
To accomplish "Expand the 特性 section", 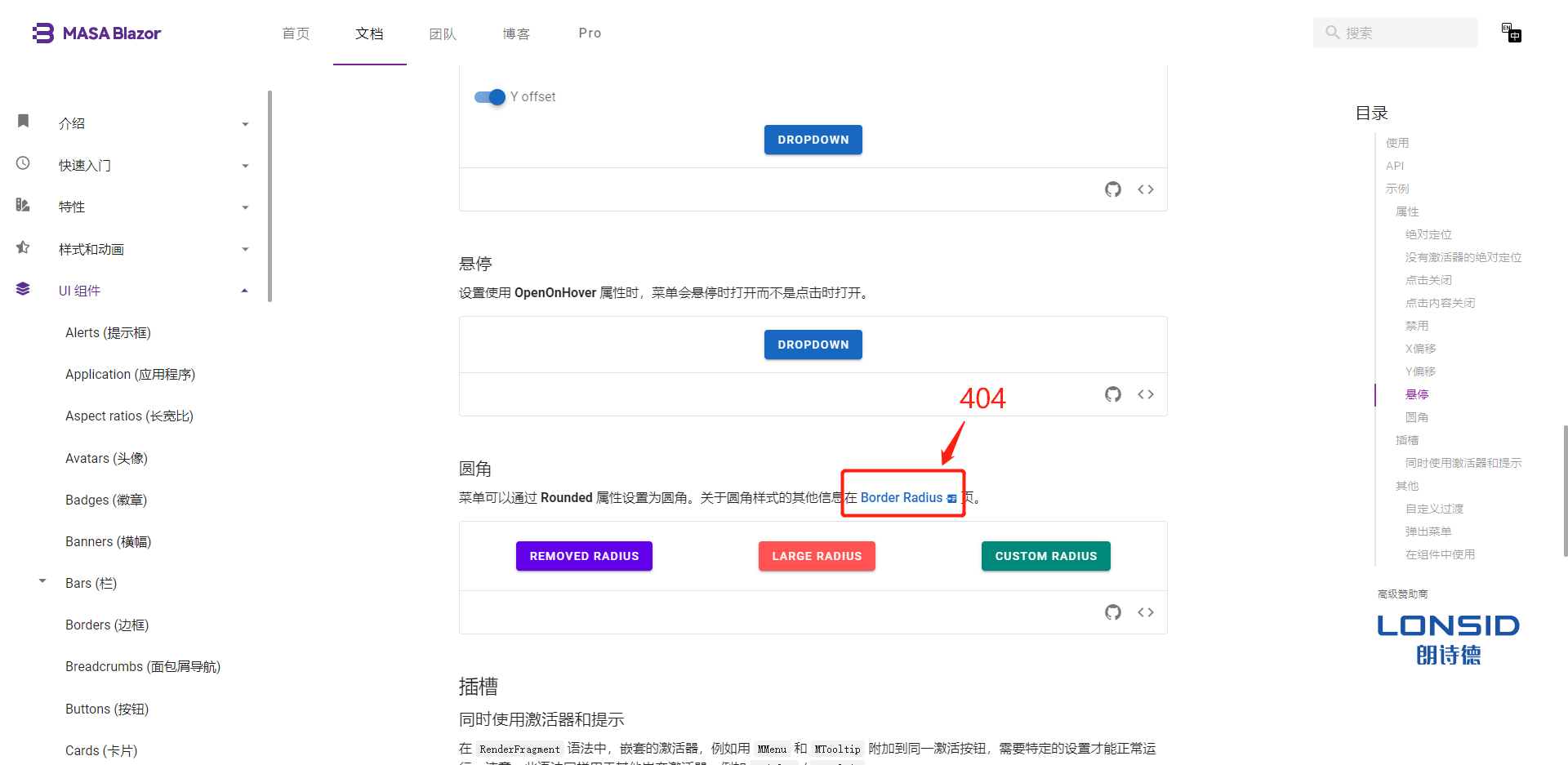I will 244,207.
